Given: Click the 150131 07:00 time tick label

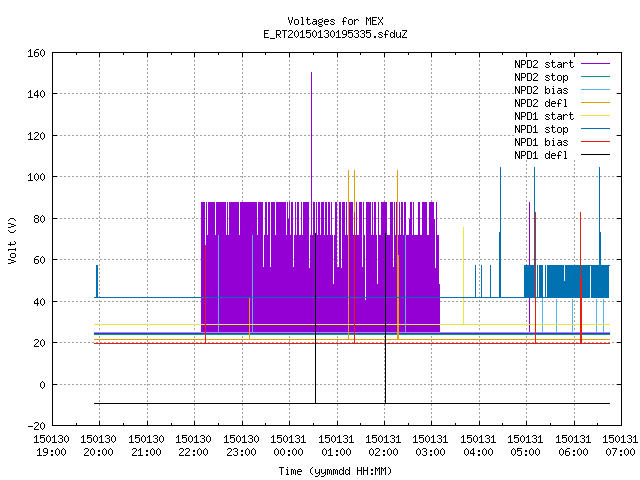Looking at the screenshot, I should [x=620, y=446].
